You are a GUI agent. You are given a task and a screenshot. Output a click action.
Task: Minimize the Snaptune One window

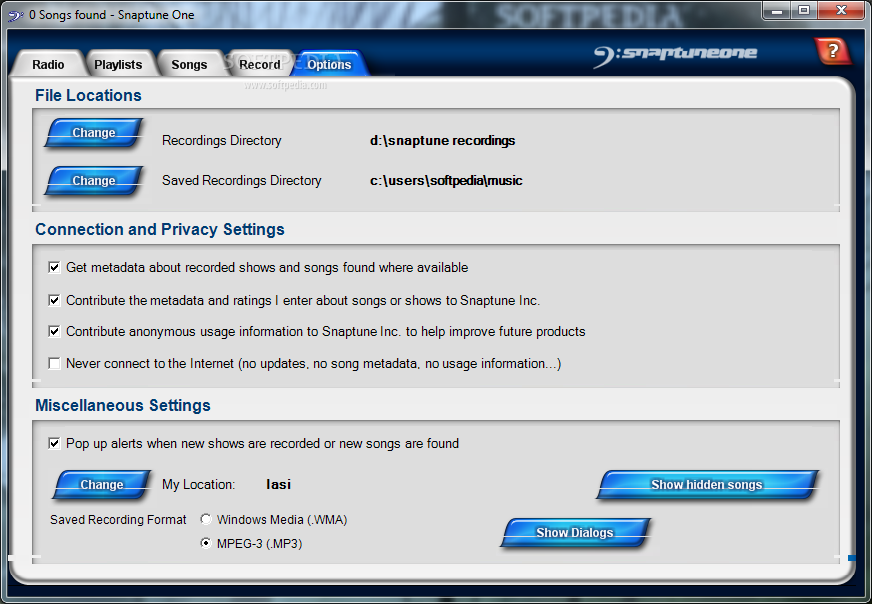(778, 11)
